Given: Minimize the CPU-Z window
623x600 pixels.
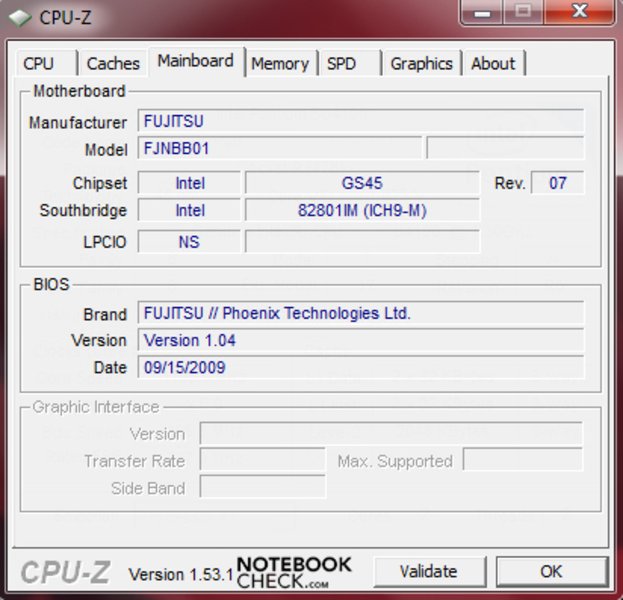Looking at the screenshot, I should point(482,13).
